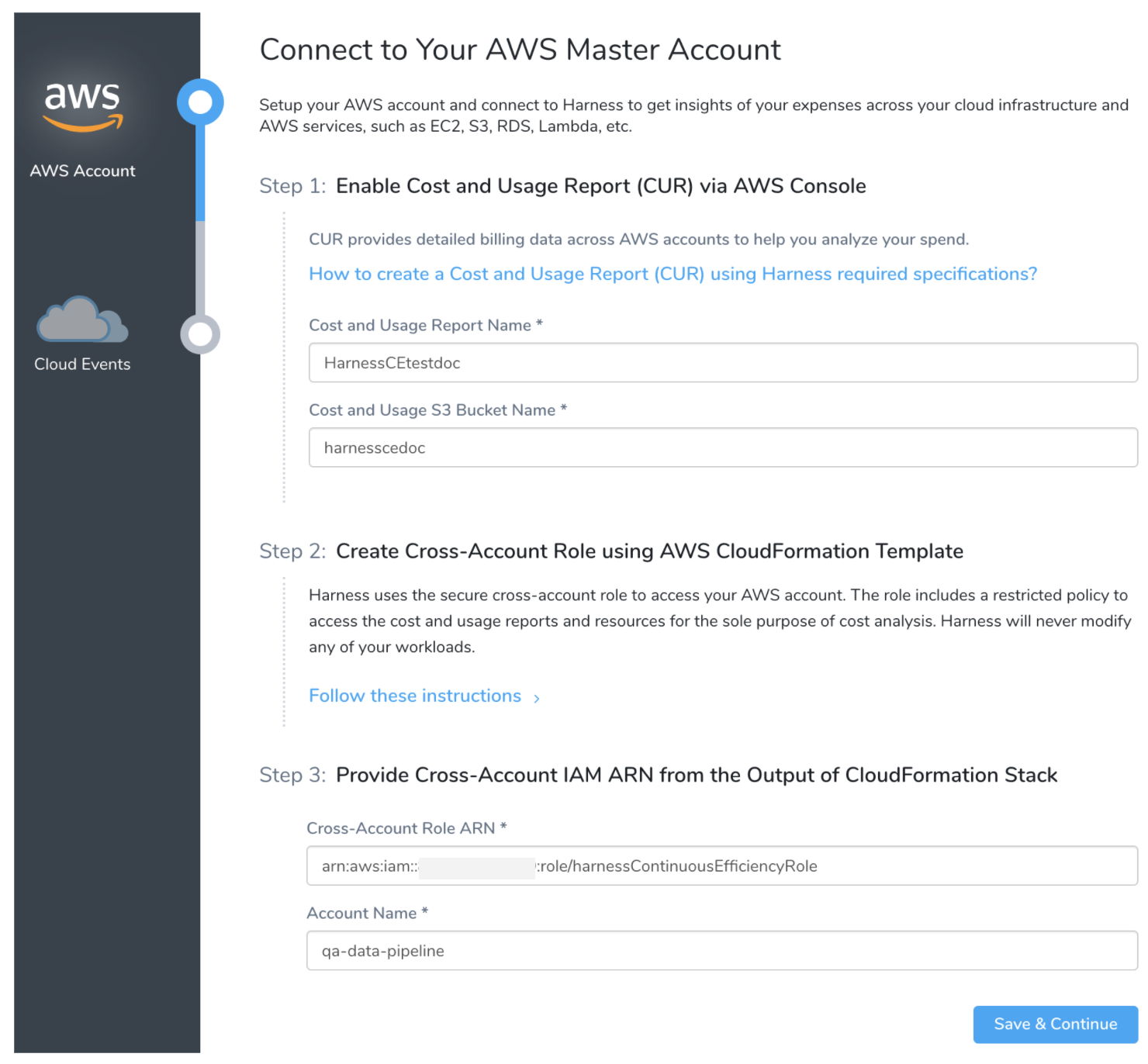Click the AWS logo icon in sidebar
This screenshot has height=1064, width=1148.
click(83, 107)
